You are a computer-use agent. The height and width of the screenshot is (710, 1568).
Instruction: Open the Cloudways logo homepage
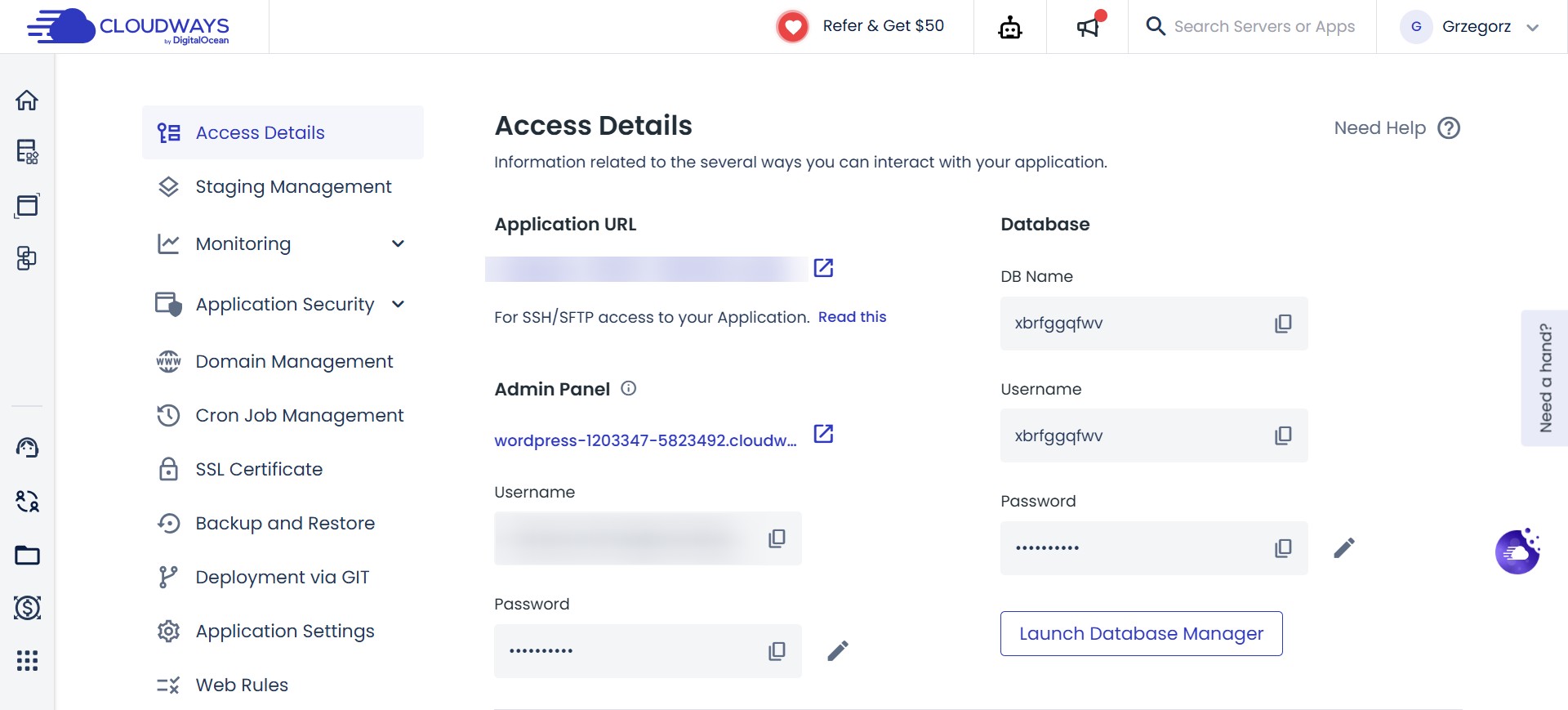tap(128, 27)
